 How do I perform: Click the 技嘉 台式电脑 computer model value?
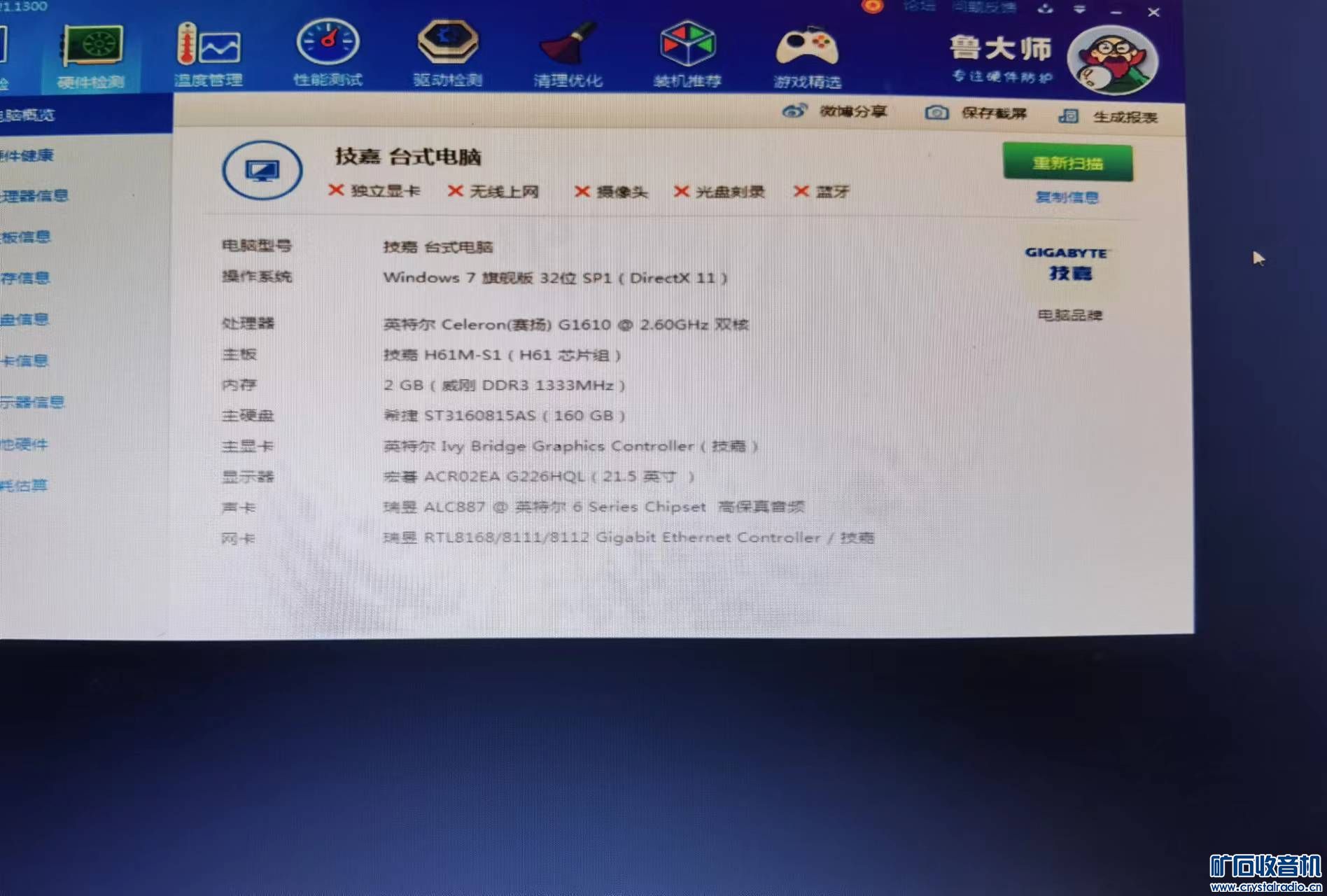438,247
